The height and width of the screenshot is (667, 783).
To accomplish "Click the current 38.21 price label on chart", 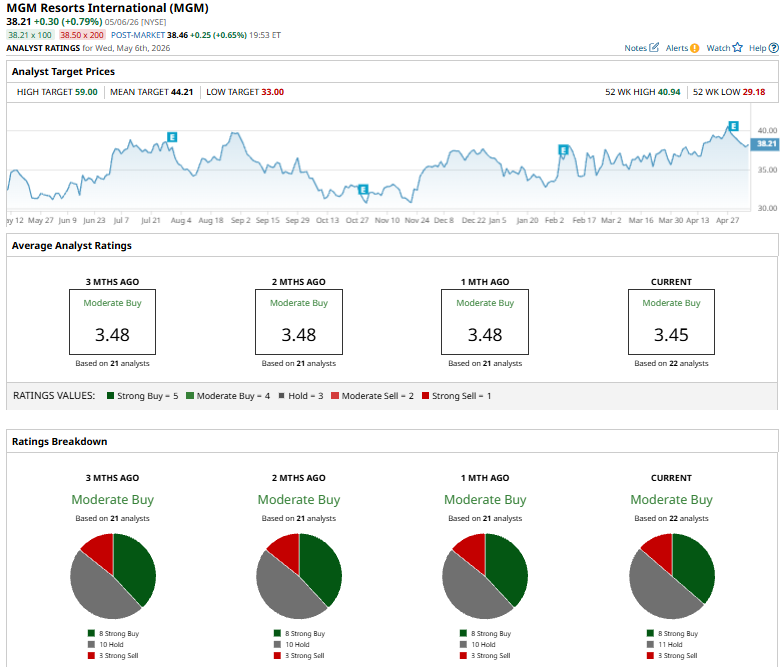I will click(766, 144).
